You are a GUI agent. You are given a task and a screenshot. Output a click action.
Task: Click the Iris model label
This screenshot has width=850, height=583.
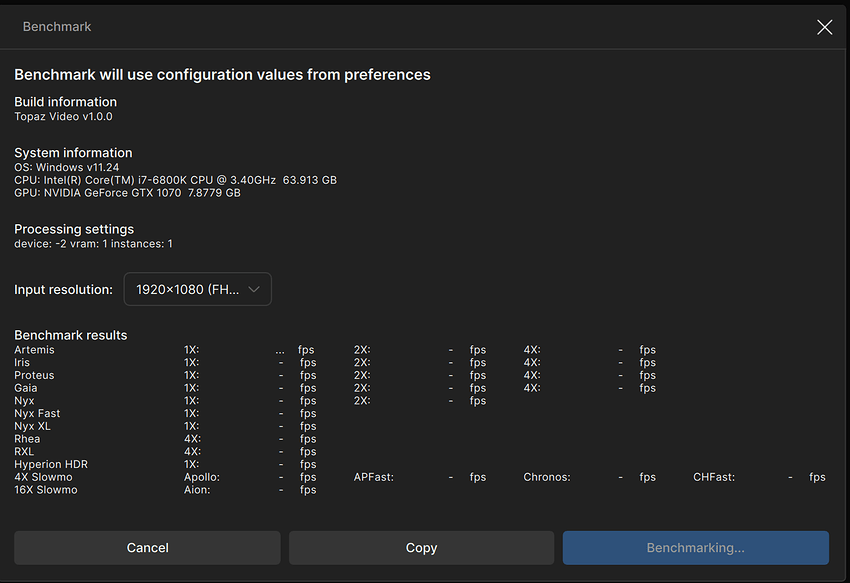(x=24, y=362)
